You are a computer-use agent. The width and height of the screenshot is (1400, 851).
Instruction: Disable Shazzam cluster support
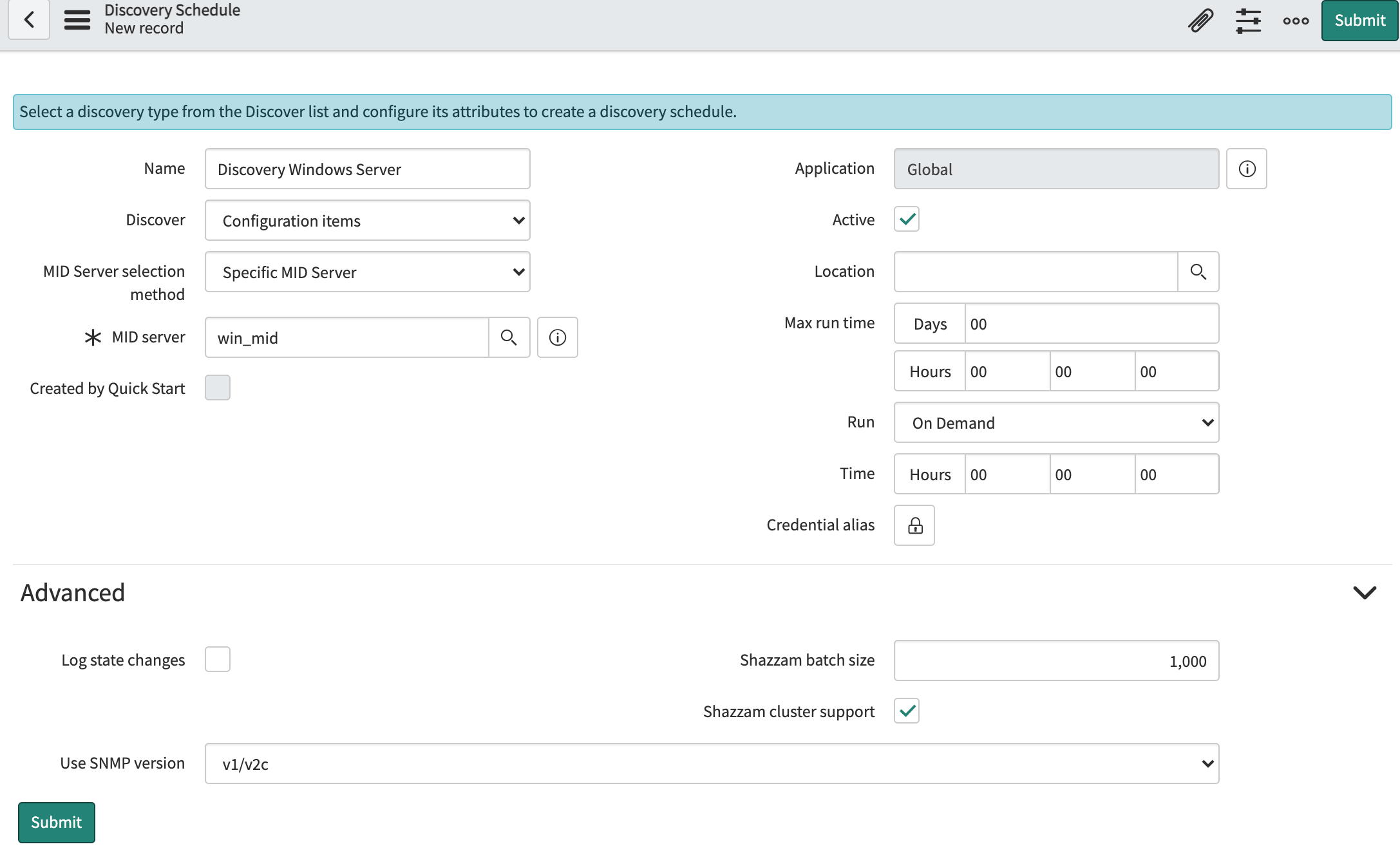[906, 711]
